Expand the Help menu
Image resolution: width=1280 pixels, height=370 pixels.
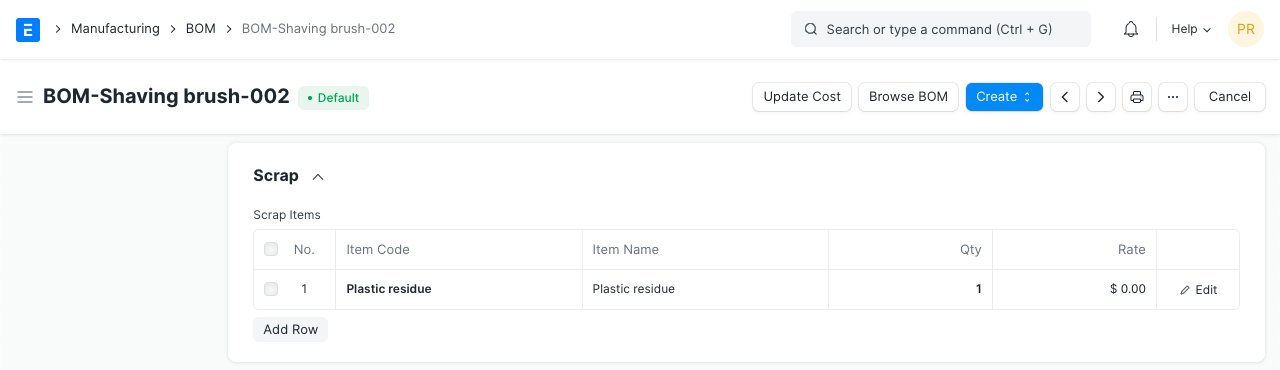1191,29
